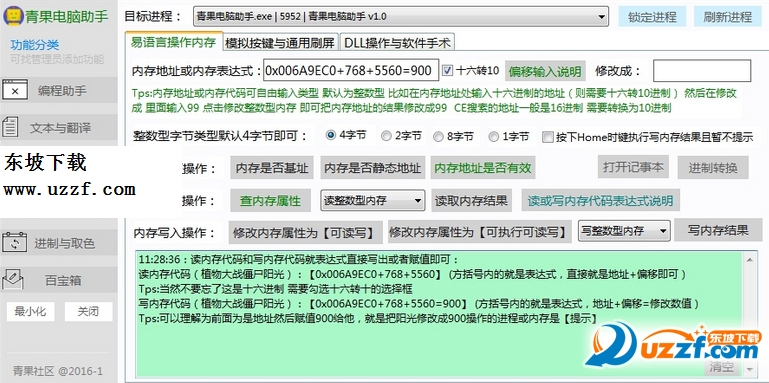
Task: Open the 百宝箱 category
Action: point(59,281)
